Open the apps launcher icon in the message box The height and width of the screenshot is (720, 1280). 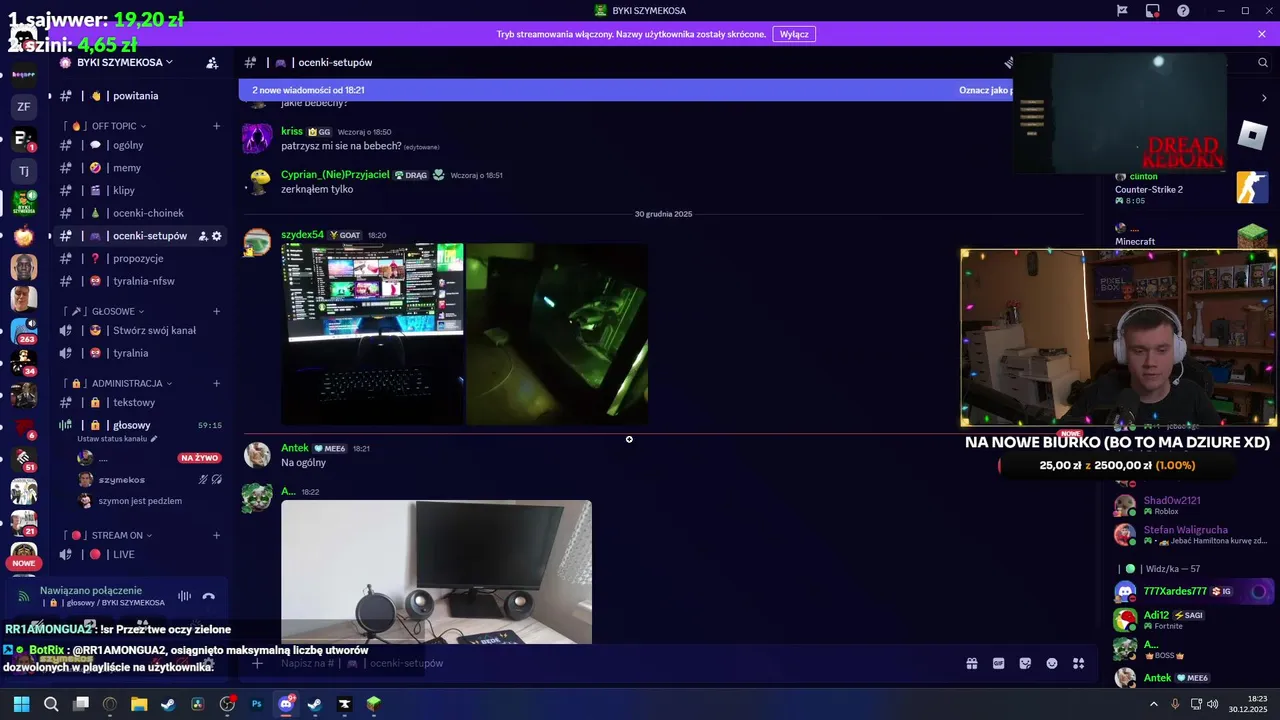point(1079,663)
